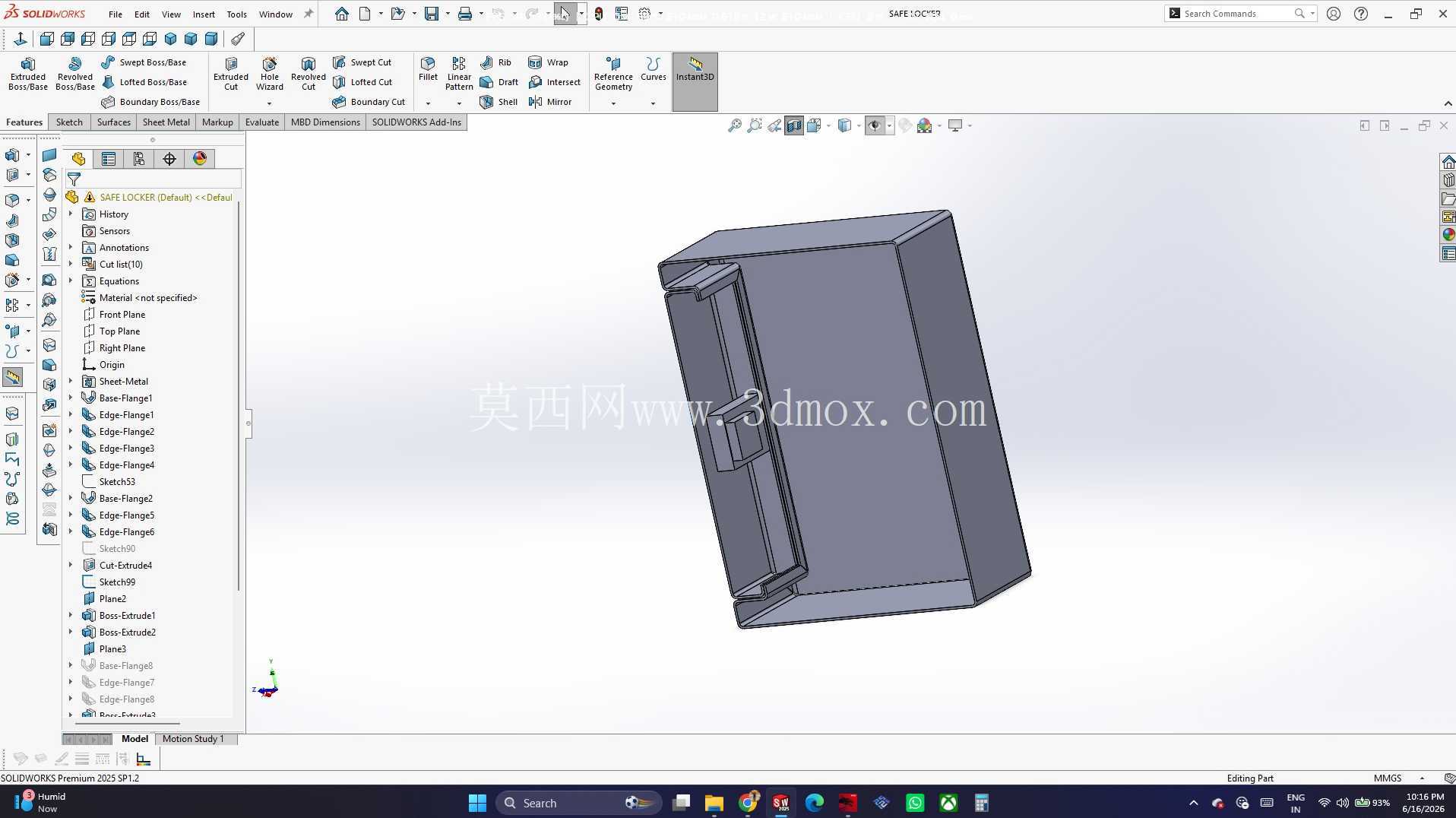Click the MMGS unit system button
The width and height of the screenshot is (1456, 818).
point(1388,778)
